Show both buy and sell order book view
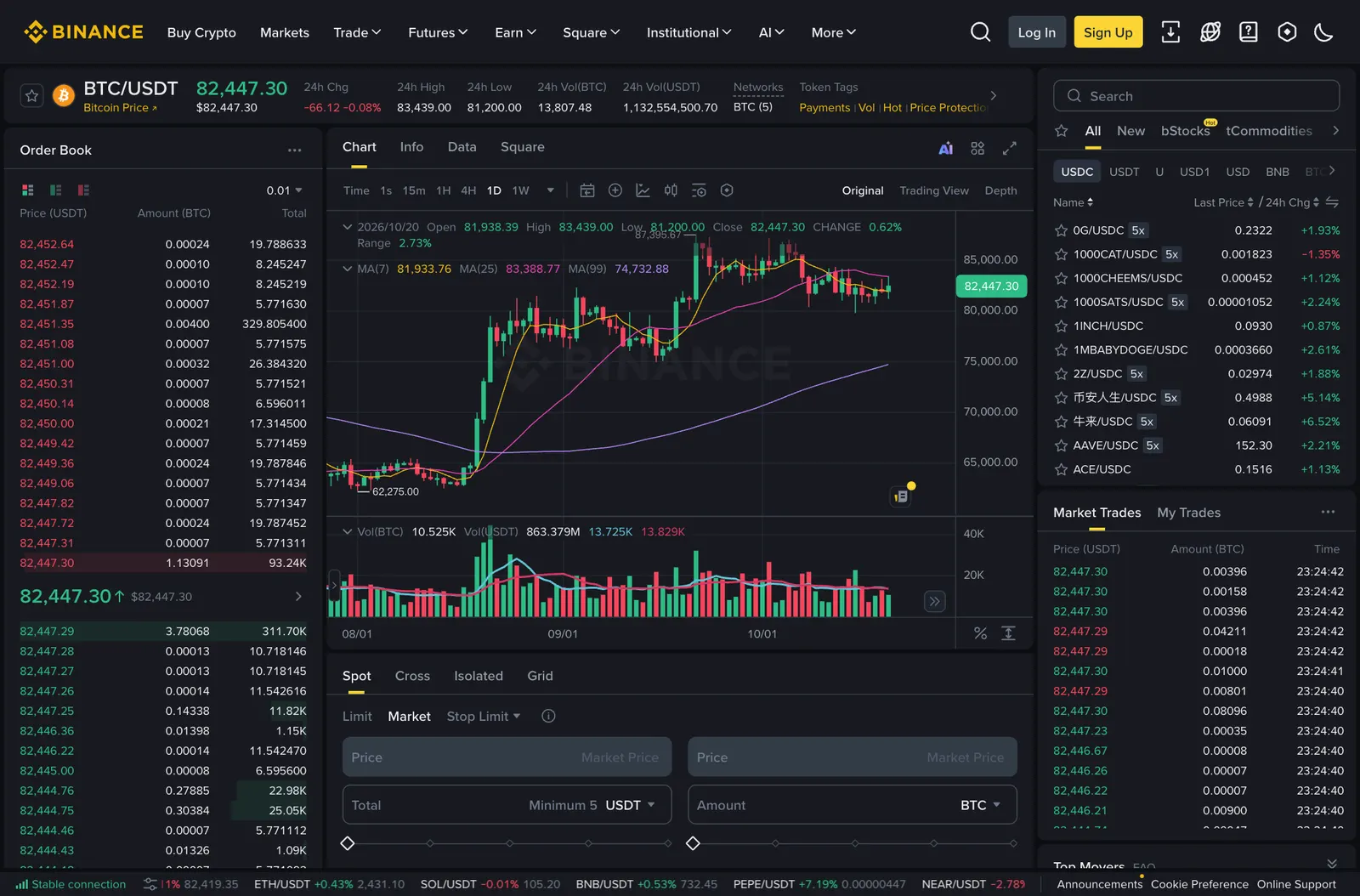This screenshot has width=1360, height=896. (x=28, y=190)
